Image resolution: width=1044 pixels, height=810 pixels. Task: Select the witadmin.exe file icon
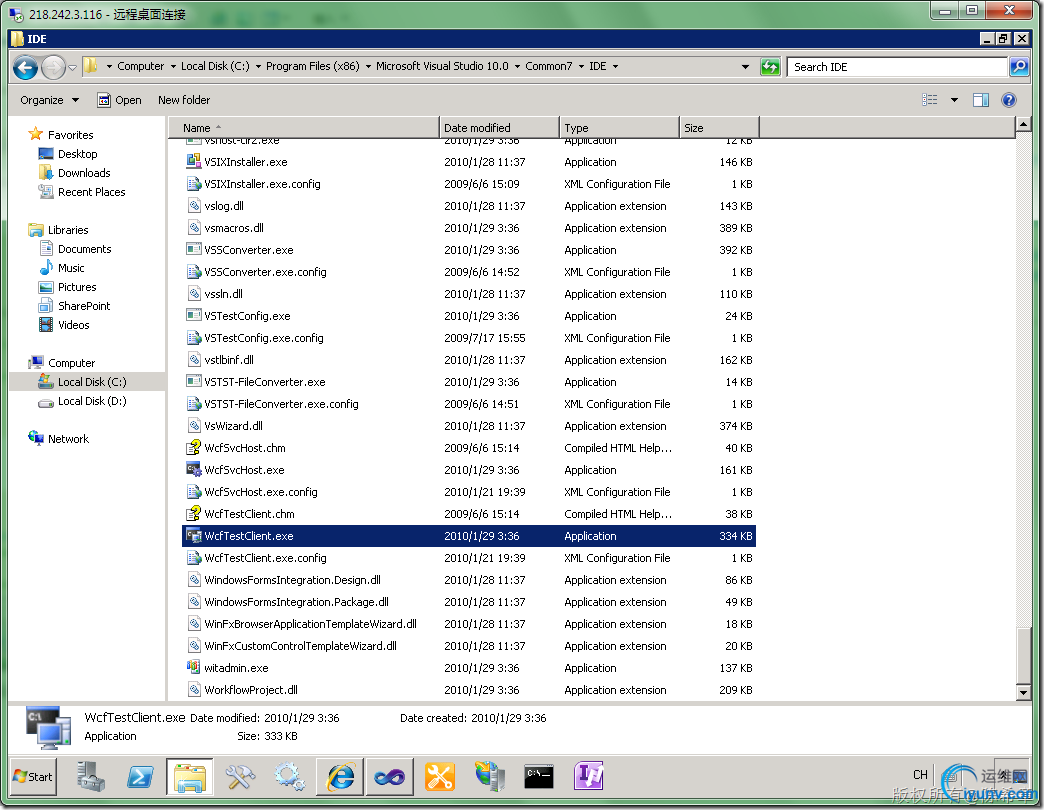tap(194, 667)
